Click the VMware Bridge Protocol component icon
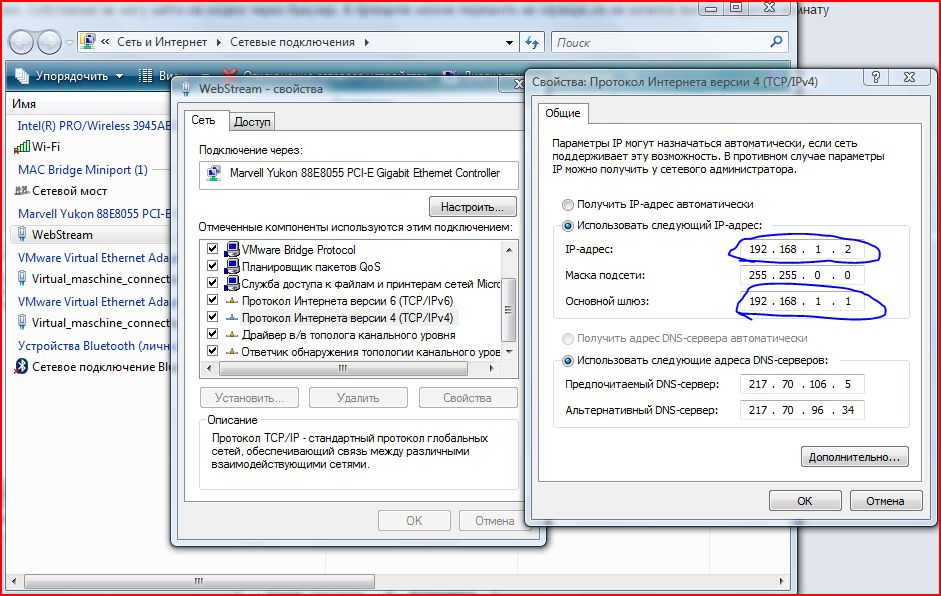Screen dimensions: 941x596 (232, 249)
